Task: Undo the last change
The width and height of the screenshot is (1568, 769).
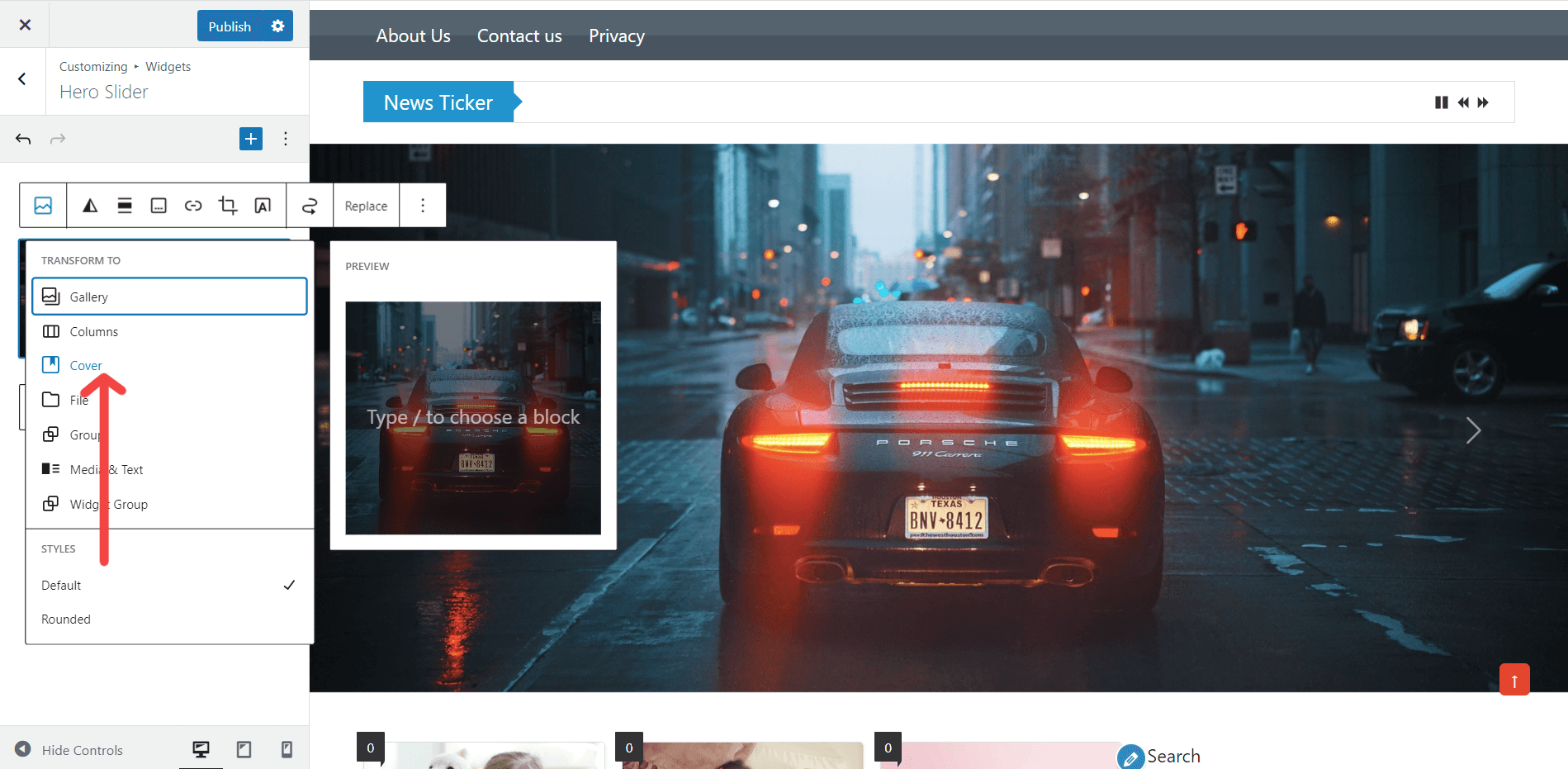Action: pos(24,139)
